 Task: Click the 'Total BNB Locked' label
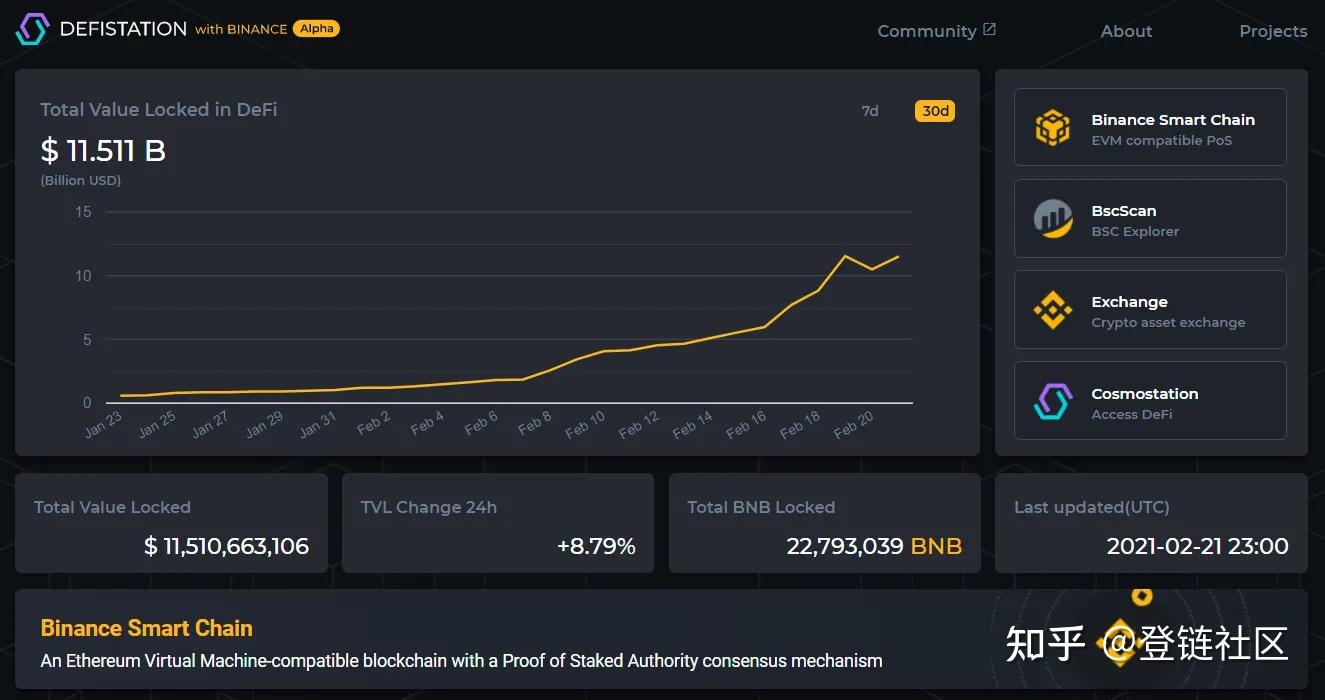(761, 507)
